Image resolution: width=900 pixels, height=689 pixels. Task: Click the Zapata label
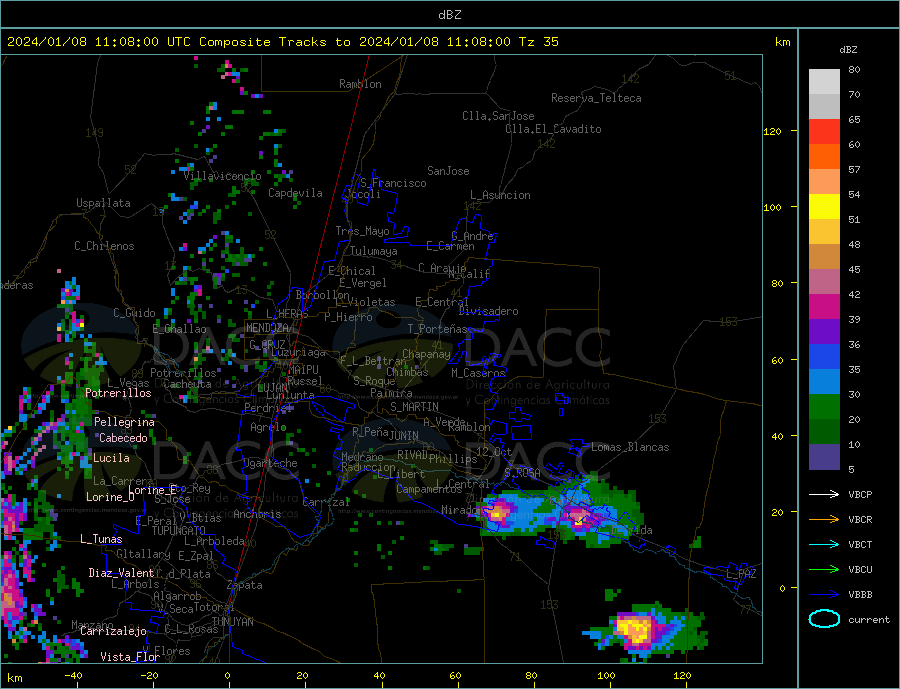[245, 586]
